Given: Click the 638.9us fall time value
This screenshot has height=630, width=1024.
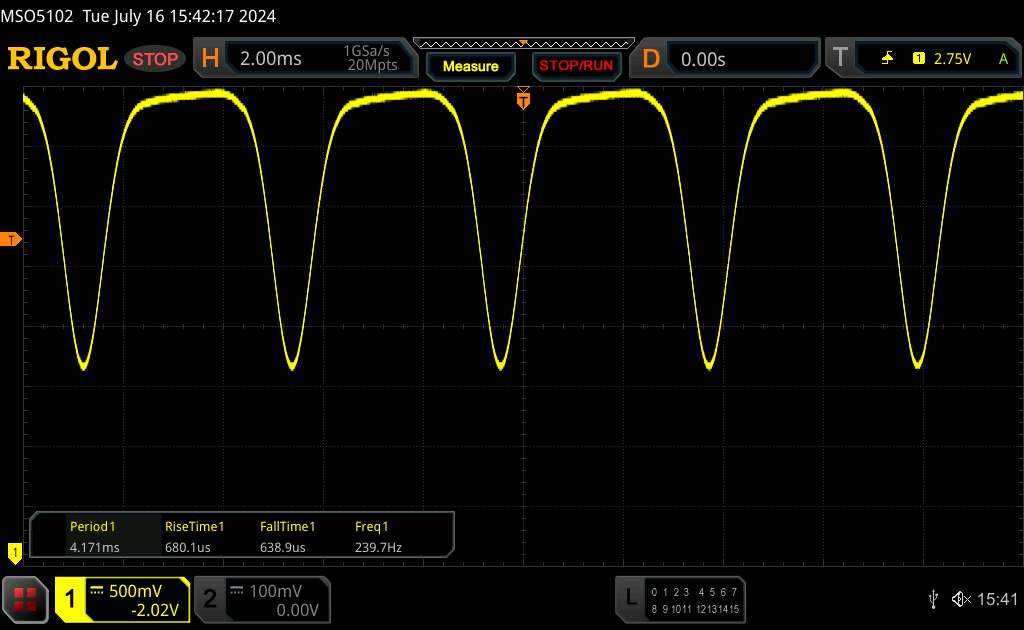Looking at the screenshot, I should coord(283,547).
